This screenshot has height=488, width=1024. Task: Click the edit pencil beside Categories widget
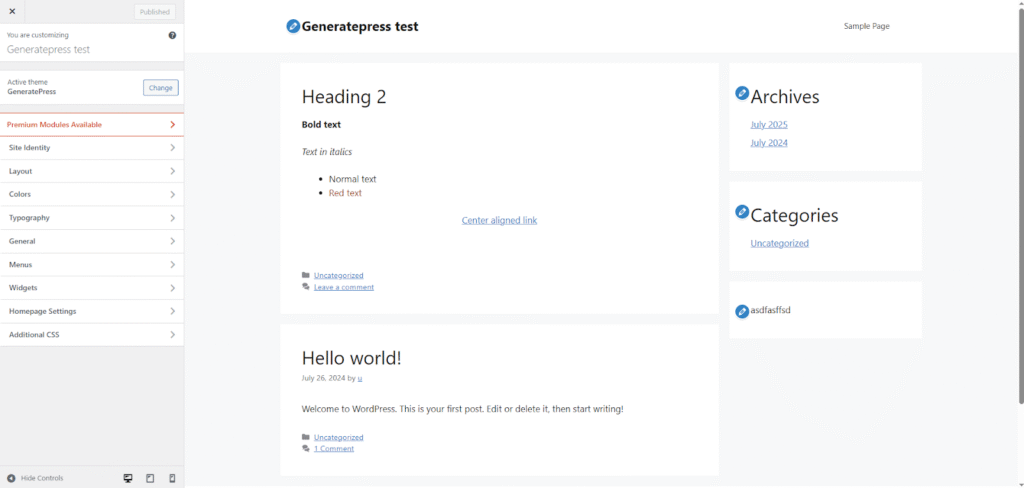pos(742,212)
